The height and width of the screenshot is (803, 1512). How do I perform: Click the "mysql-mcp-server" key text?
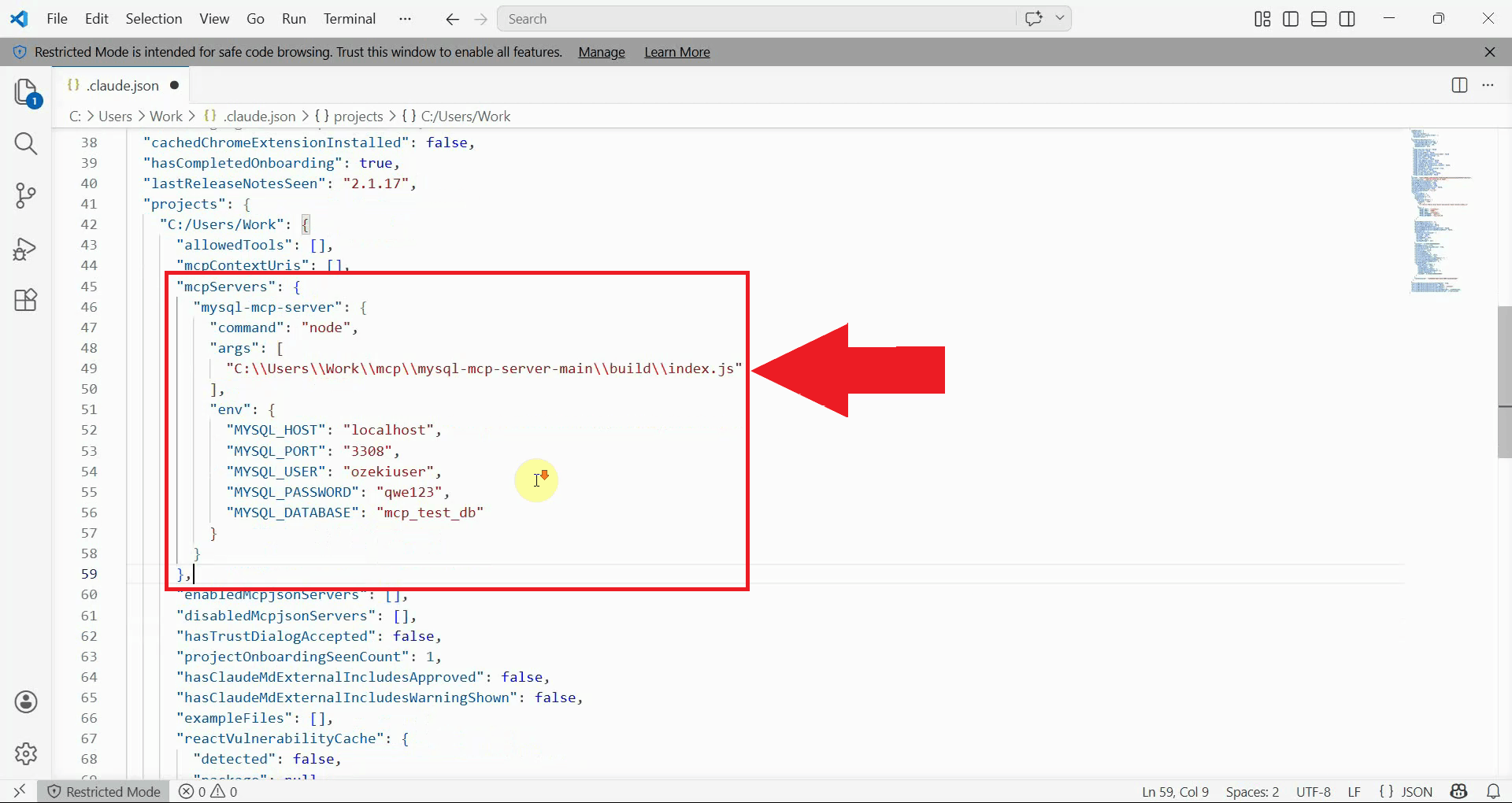pos(268,307)
